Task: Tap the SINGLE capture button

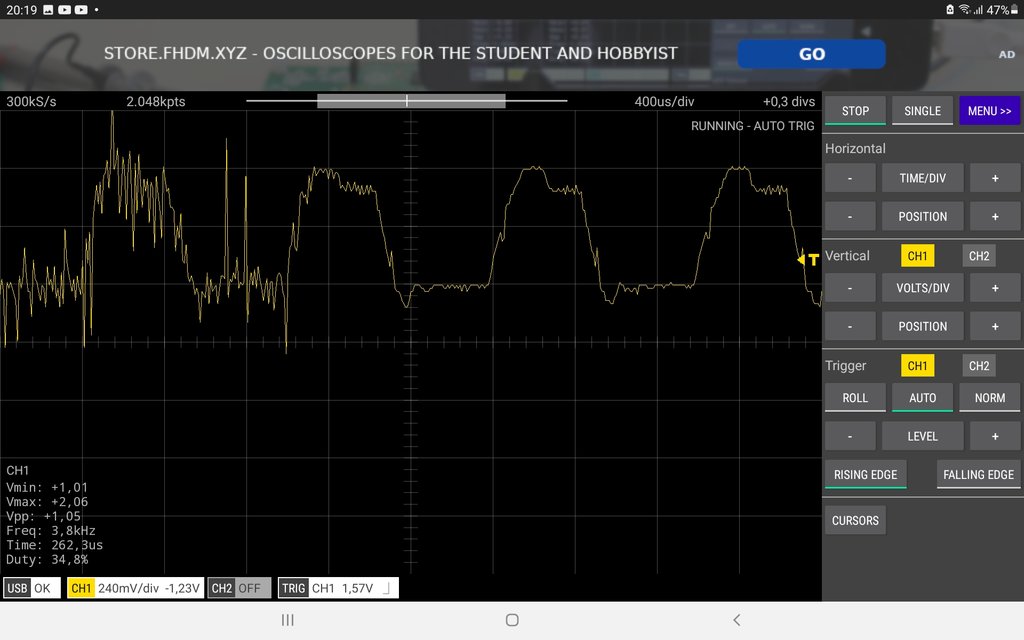Action: [922, 111]
